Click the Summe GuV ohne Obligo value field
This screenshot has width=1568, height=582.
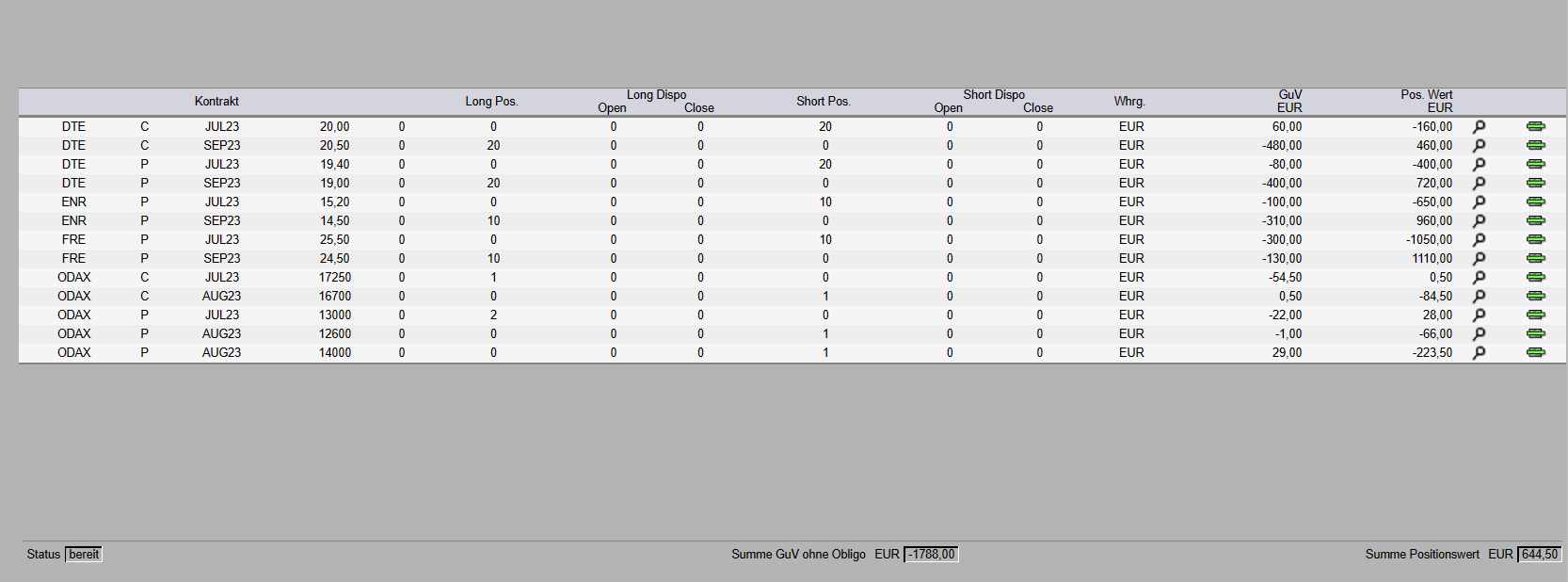click(931, 555)
